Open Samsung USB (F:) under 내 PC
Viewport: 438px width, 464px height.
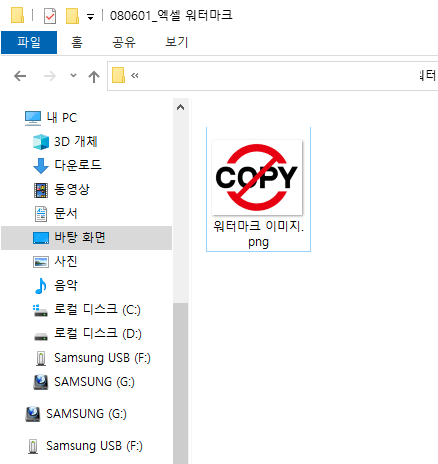[x=102, y=358]
